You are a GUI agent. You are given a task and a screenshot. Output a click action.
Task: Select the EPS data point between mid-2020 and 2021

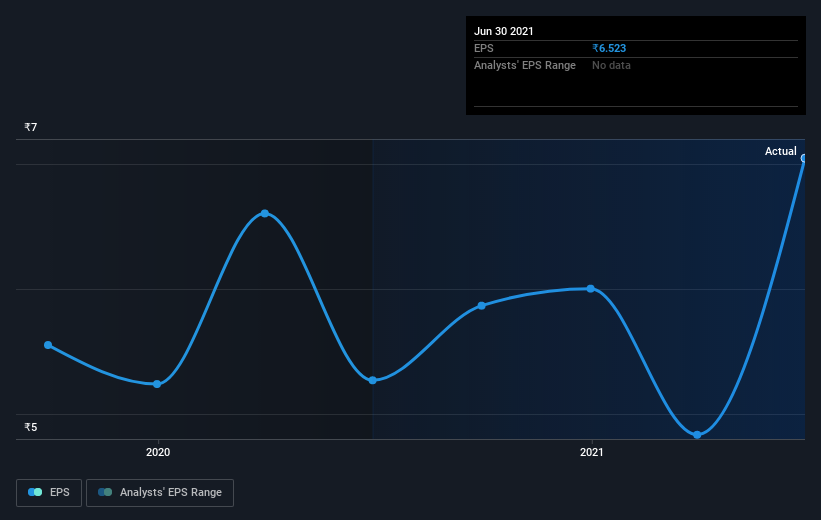click(x=482, y=306)
